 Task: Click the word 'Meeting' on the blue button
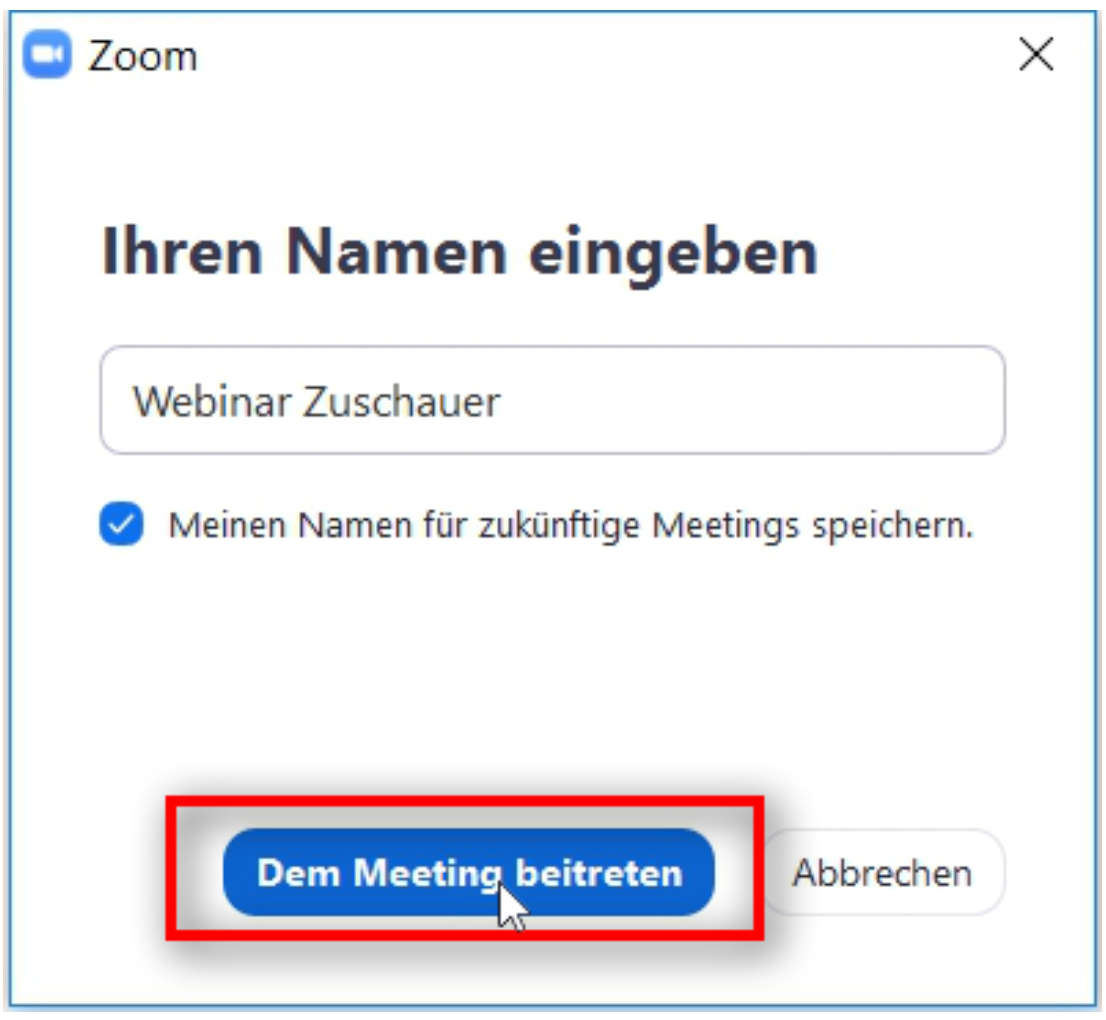click(428, 873)
